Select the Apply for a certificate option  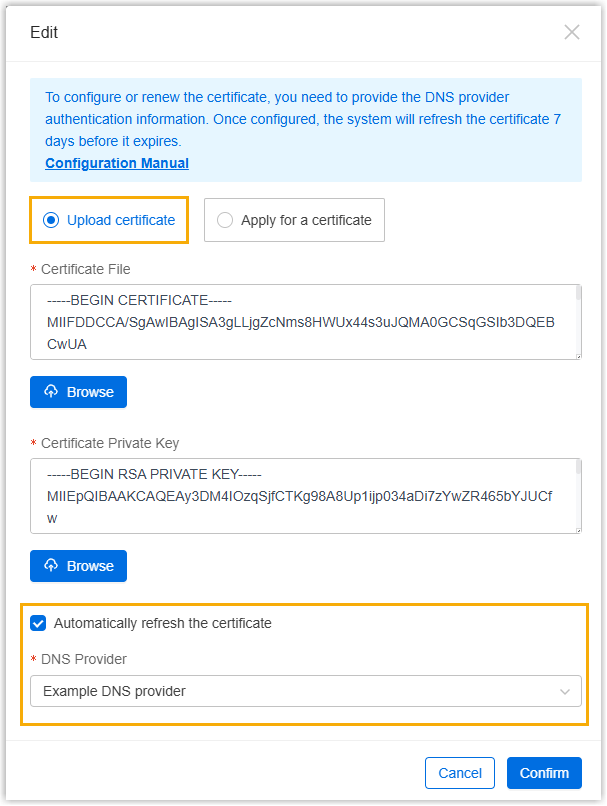[225, 220]
